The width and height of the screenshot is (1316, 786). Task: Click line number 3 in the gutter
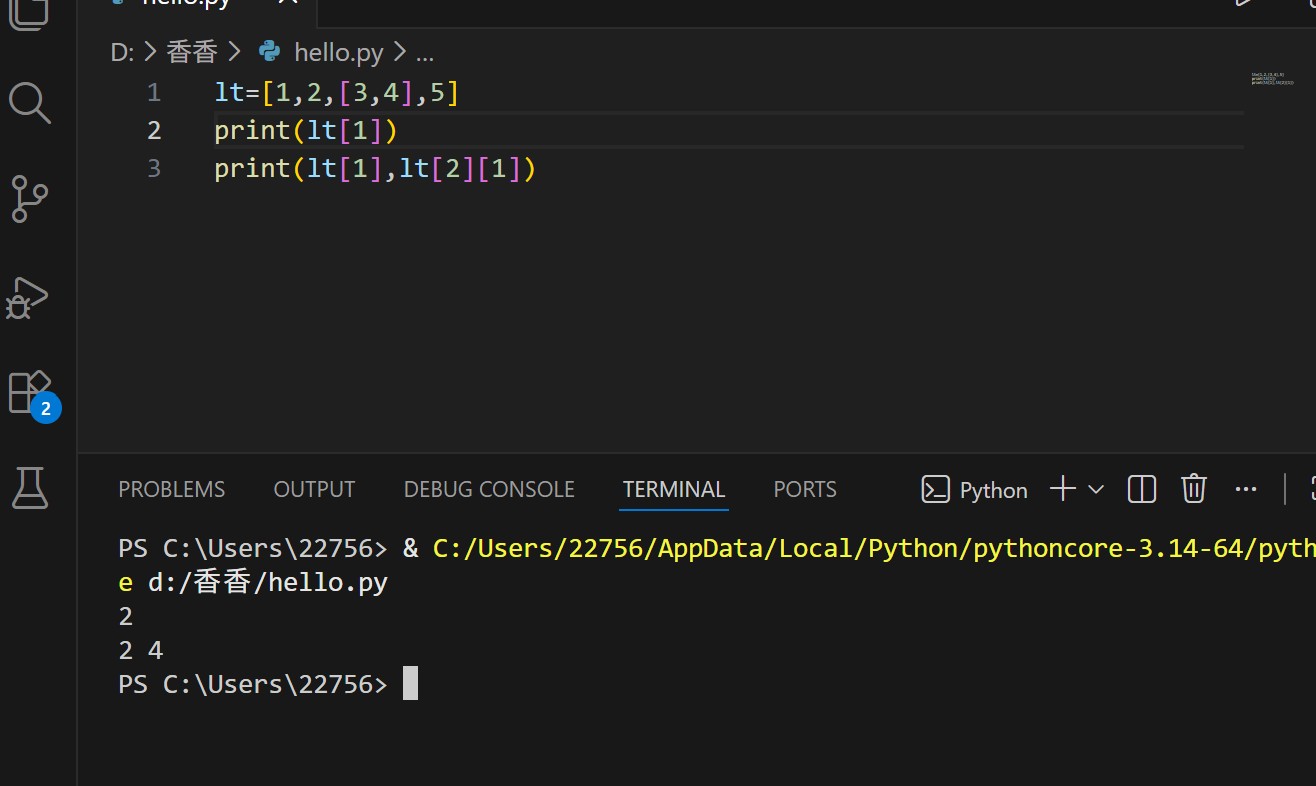coord(153,168)
